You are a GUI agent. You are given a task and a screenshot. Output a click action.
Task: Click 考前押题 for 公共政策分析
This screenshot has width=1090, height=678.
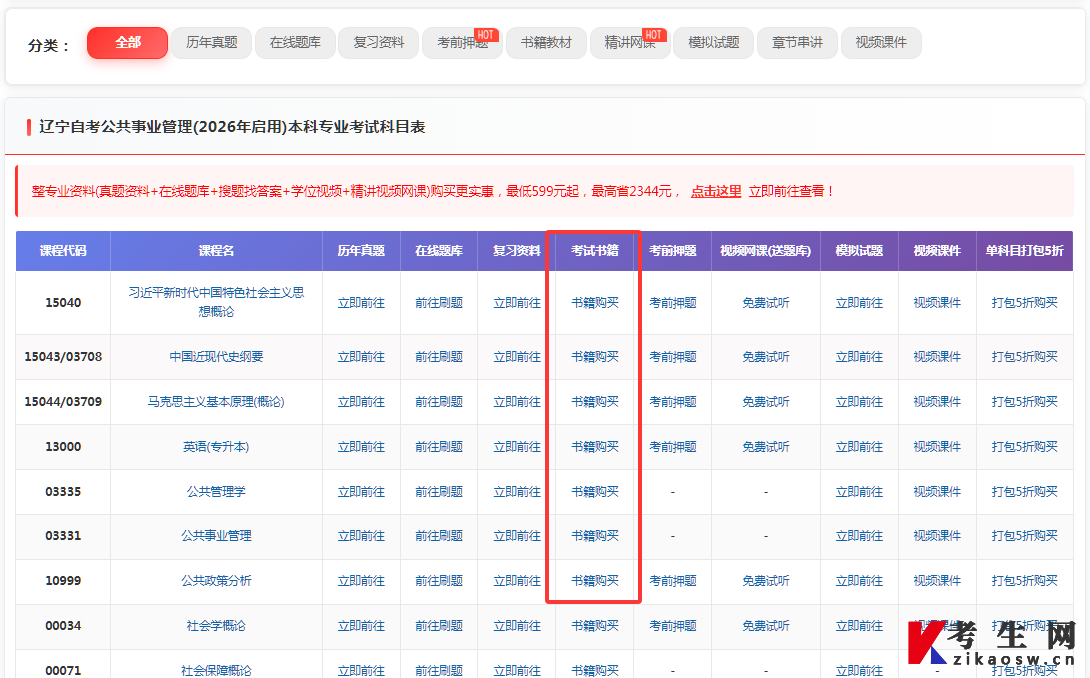(x=673, y=581)
